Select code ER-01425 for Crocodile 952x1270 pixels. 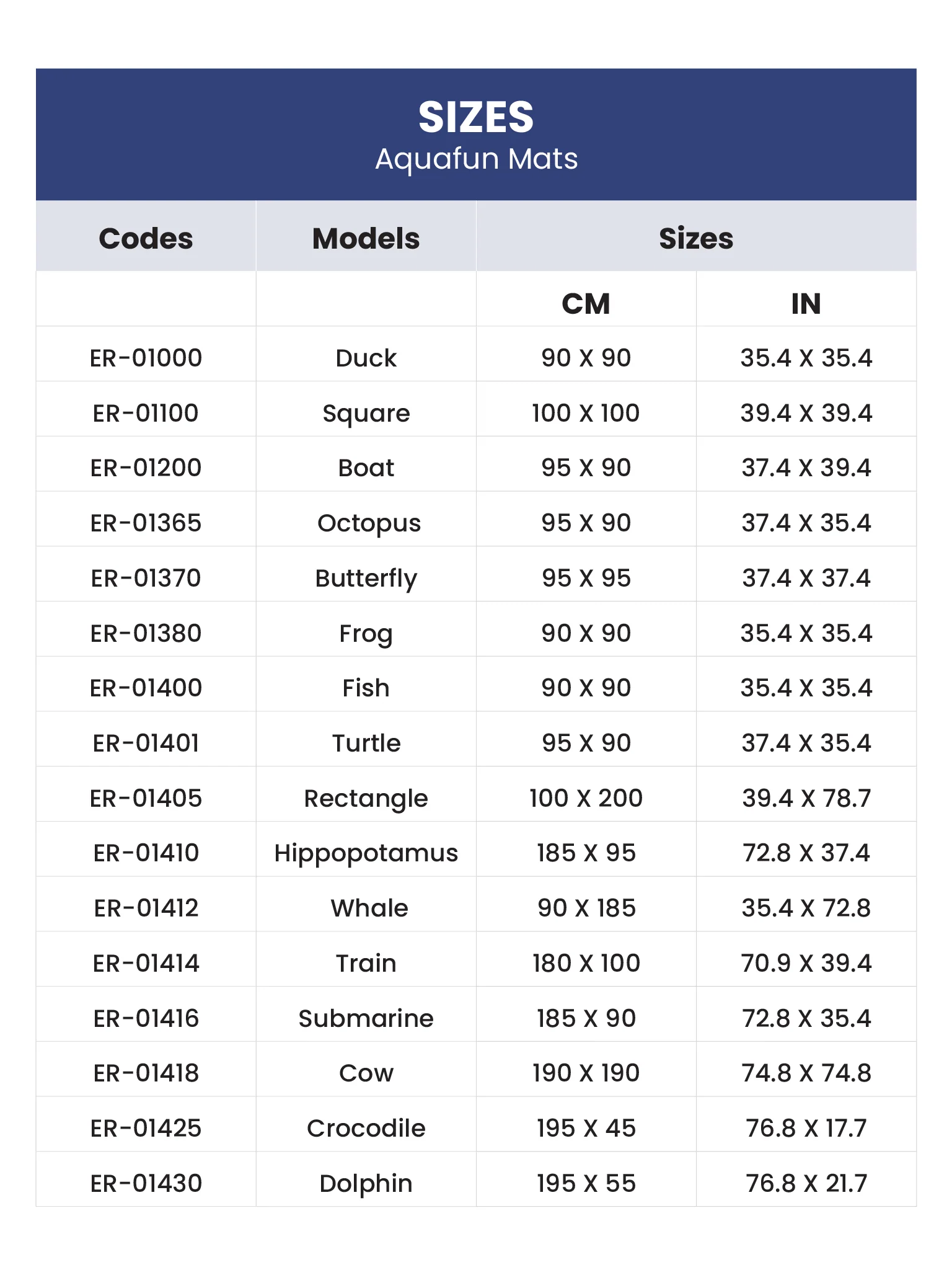[146, 1128]
